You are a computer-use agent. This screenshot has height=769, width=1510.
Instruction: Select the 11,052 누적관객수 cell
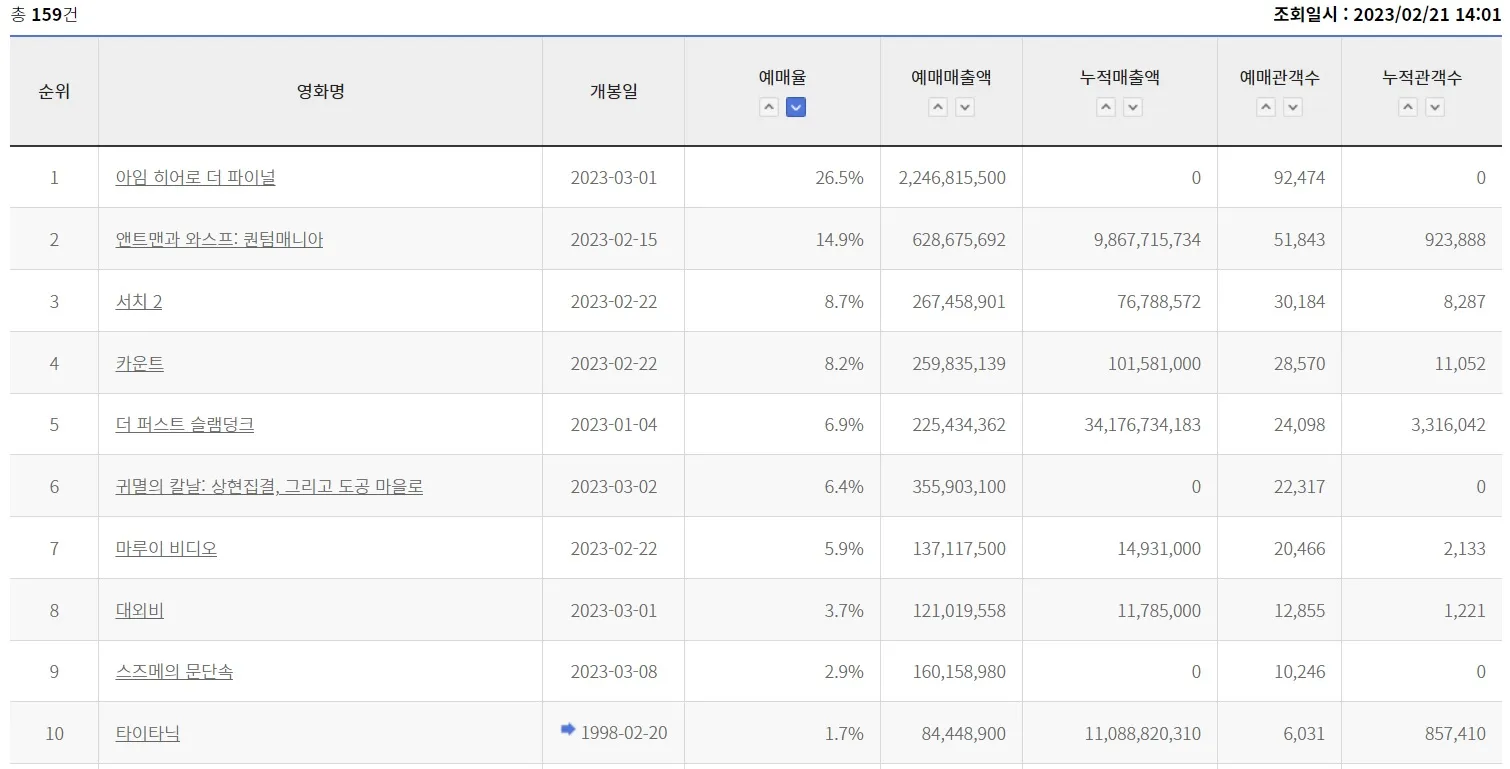[1422, 364]
